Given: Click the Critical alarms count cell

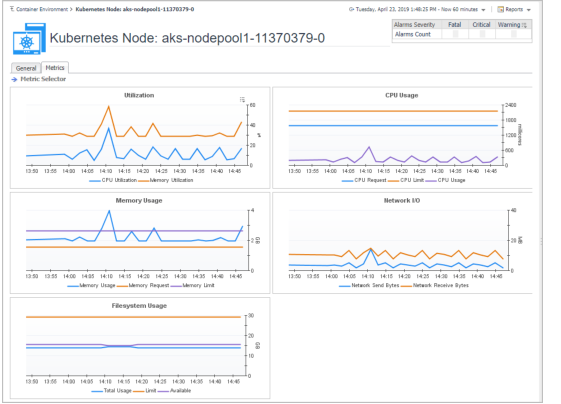Looking at the screenshot, I should coord(482,34).
